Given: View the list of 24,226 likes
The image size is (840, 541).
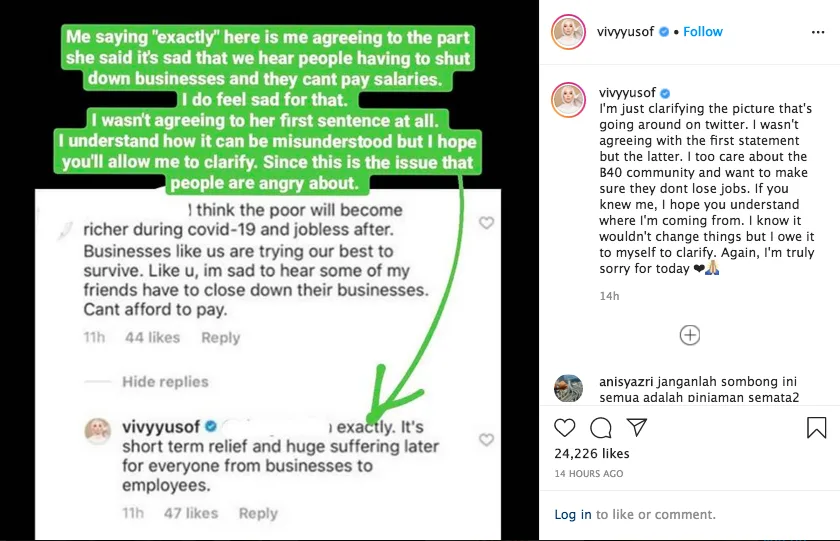Looking at the screenshot, I should pos(592,453).
